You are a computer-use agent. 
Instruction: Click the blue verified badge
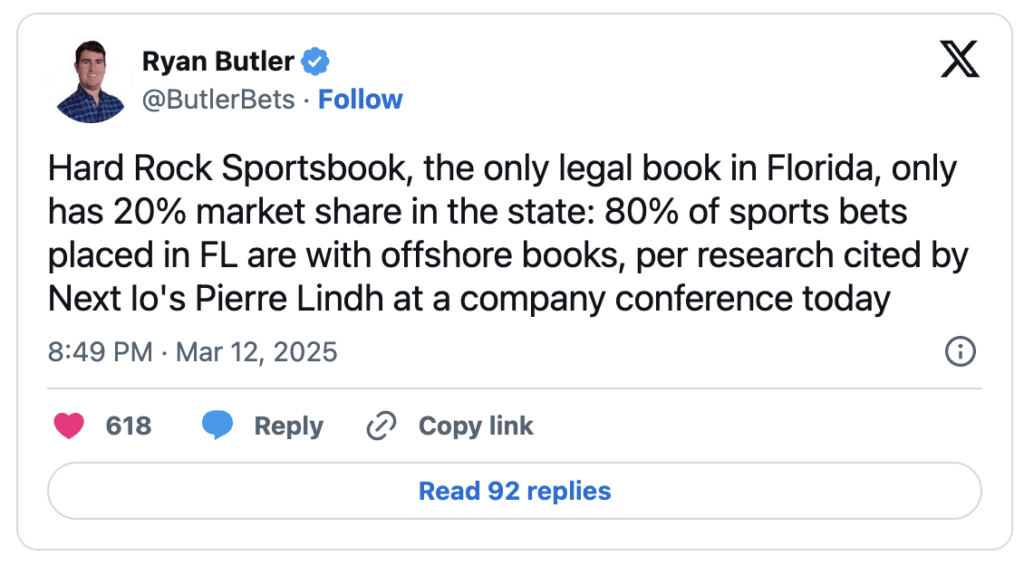click(x=316, y=62)
